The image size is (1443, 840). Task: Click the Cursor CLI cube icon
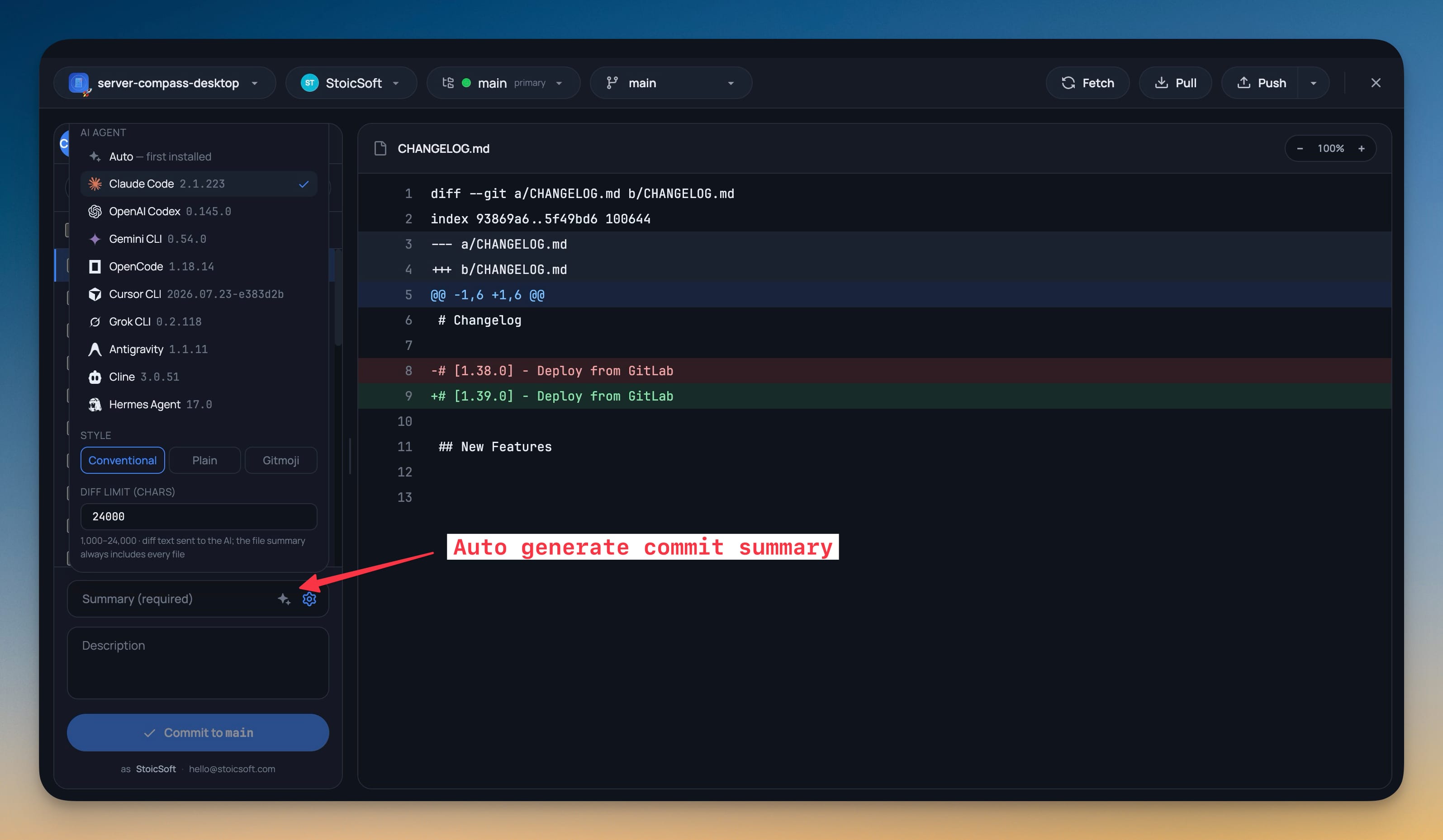pyautogui.click(x=95, y=294)
